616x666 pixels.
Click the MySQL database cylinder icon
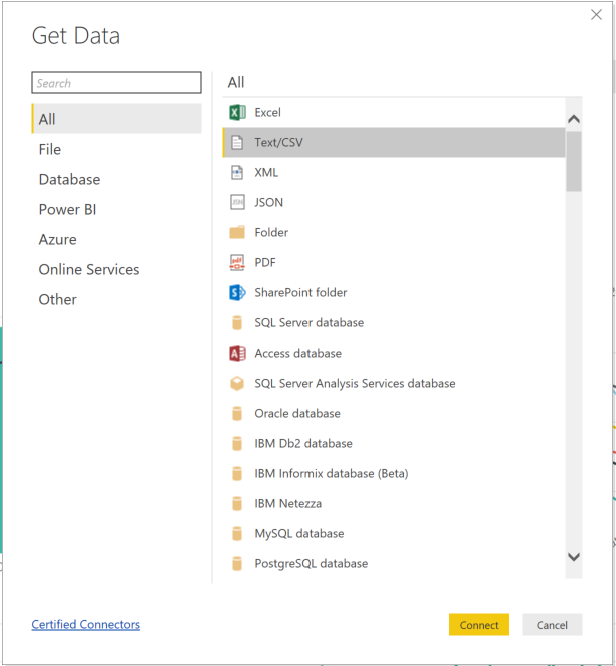237,533
